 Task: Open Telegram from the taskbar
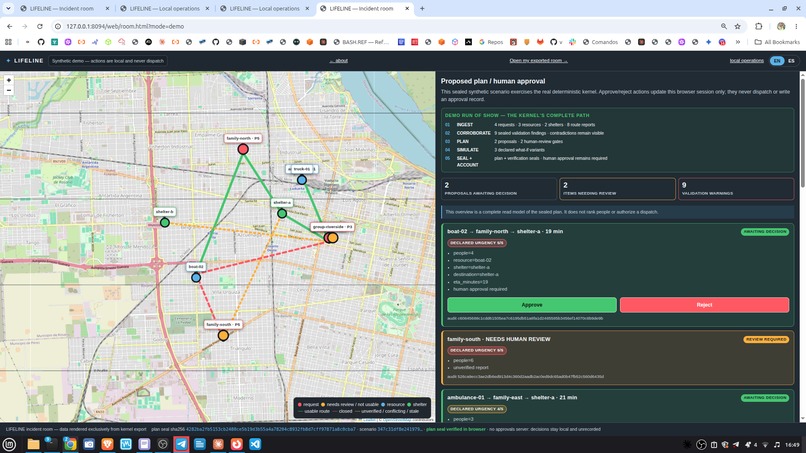tap(181, 444)
